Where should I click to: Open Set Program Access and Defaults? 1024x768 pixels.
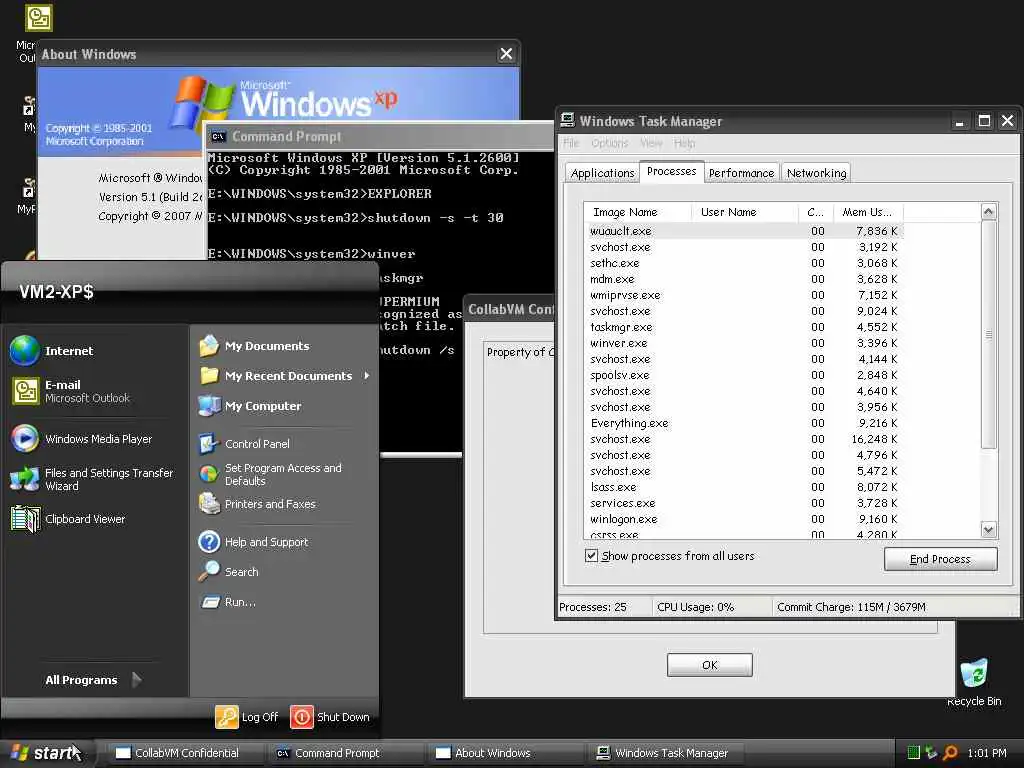[270, 474]
